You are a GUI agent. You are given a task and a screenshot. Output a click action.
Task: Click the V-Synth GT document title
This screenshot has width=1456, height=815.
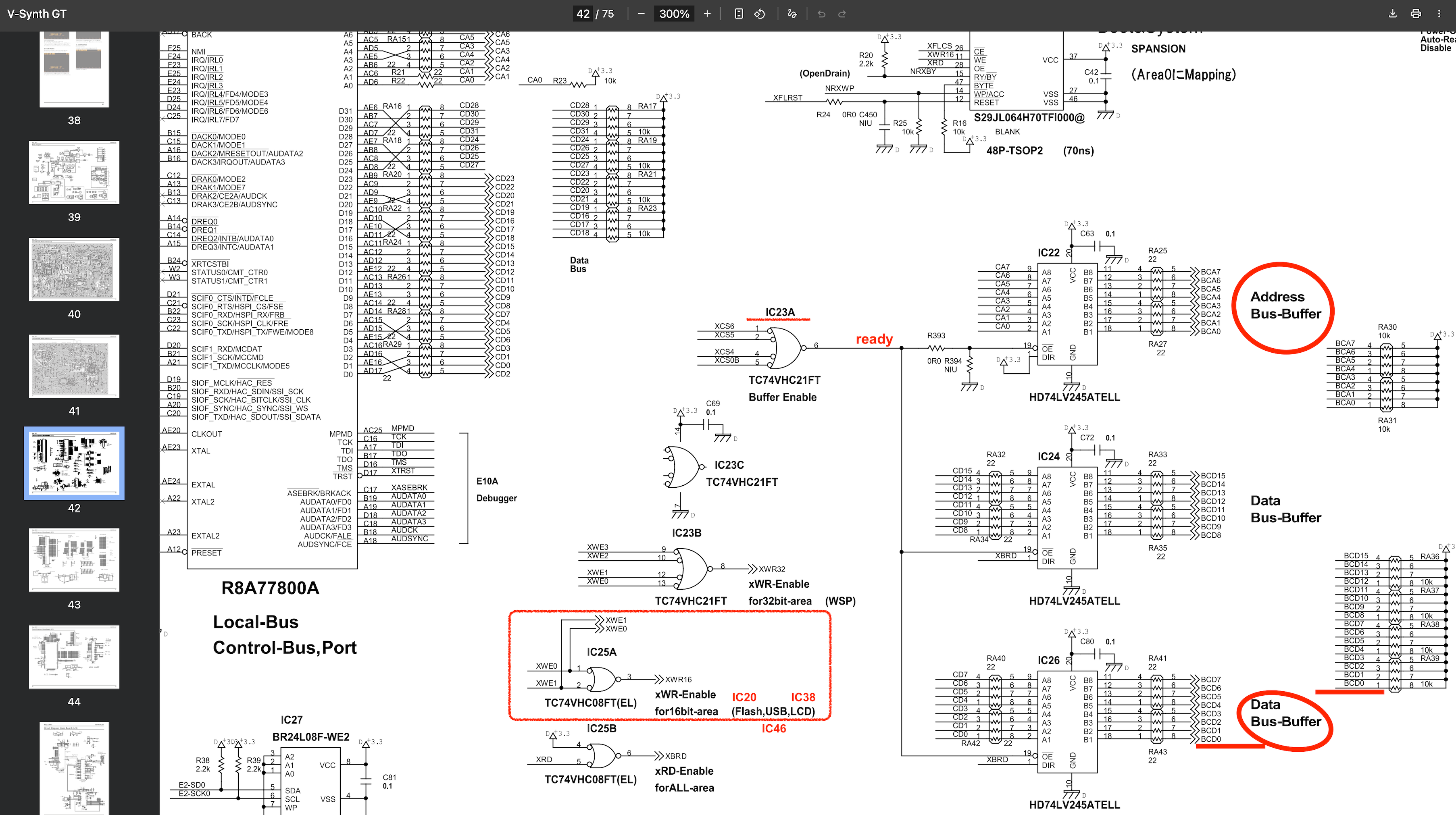tap(37, 14)
